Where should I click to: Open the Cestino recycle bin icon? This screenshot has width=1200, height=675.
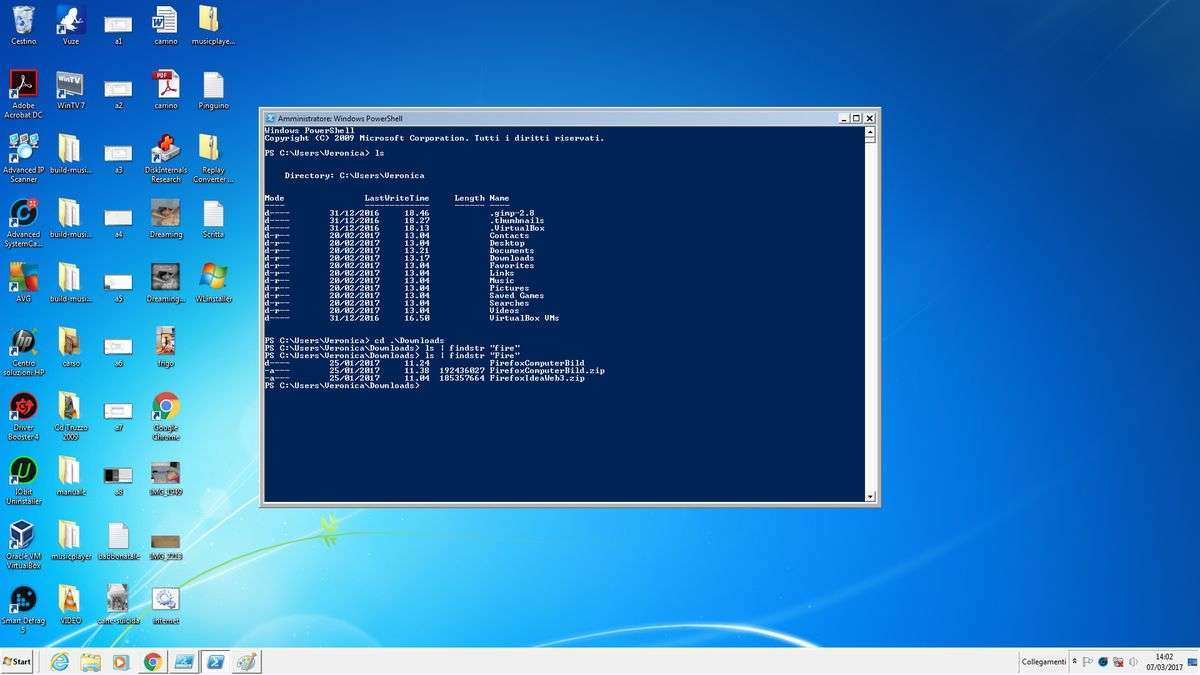(x=22, y=20)
